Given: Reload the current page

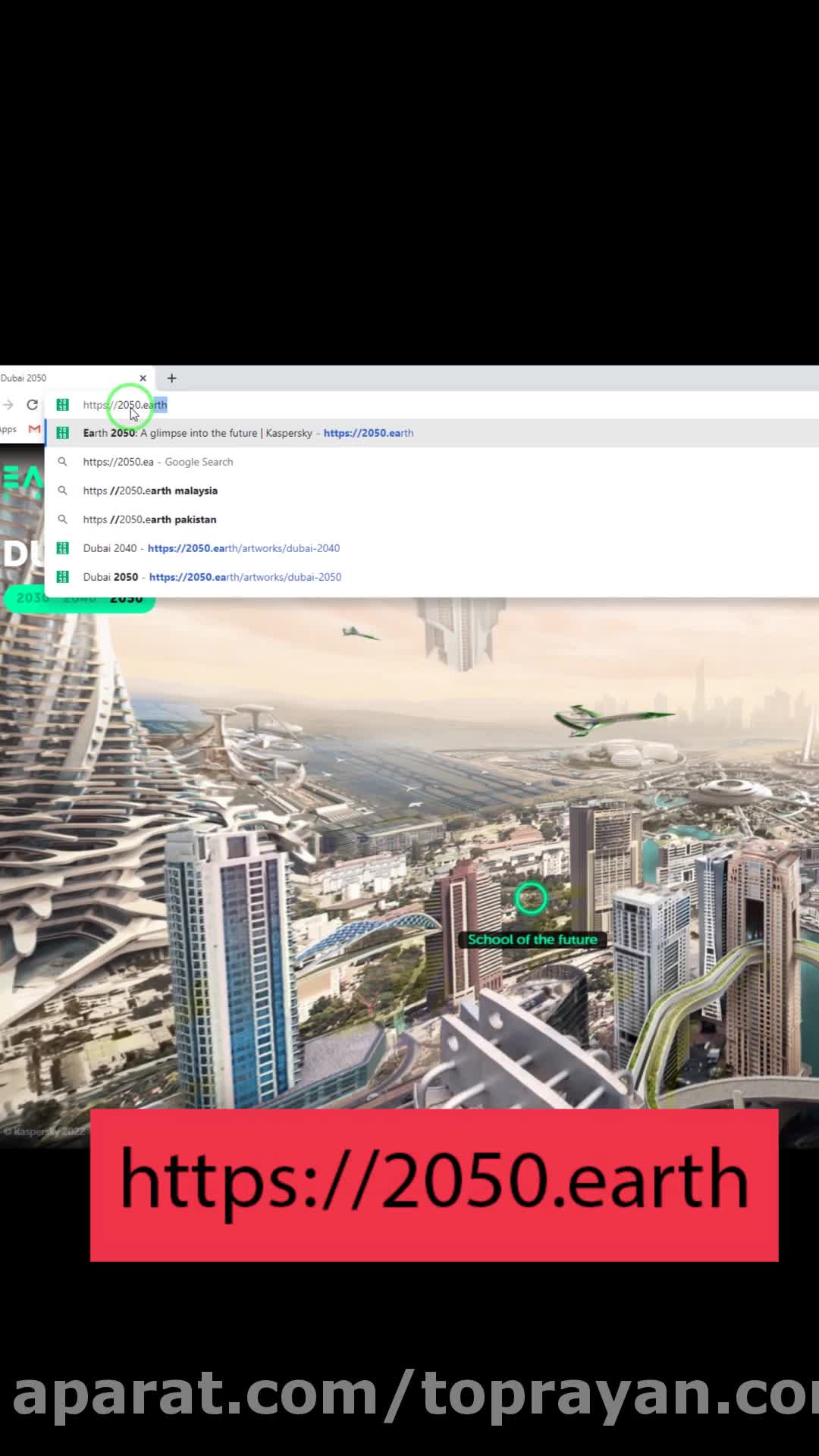Looking at the screenshot, I should (x=32, y=405).
